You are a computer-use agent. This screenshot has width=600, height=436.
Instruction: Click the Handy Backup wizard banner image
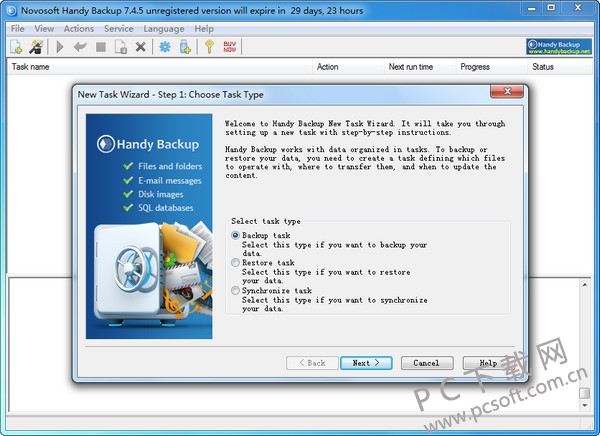coord(149,226)
